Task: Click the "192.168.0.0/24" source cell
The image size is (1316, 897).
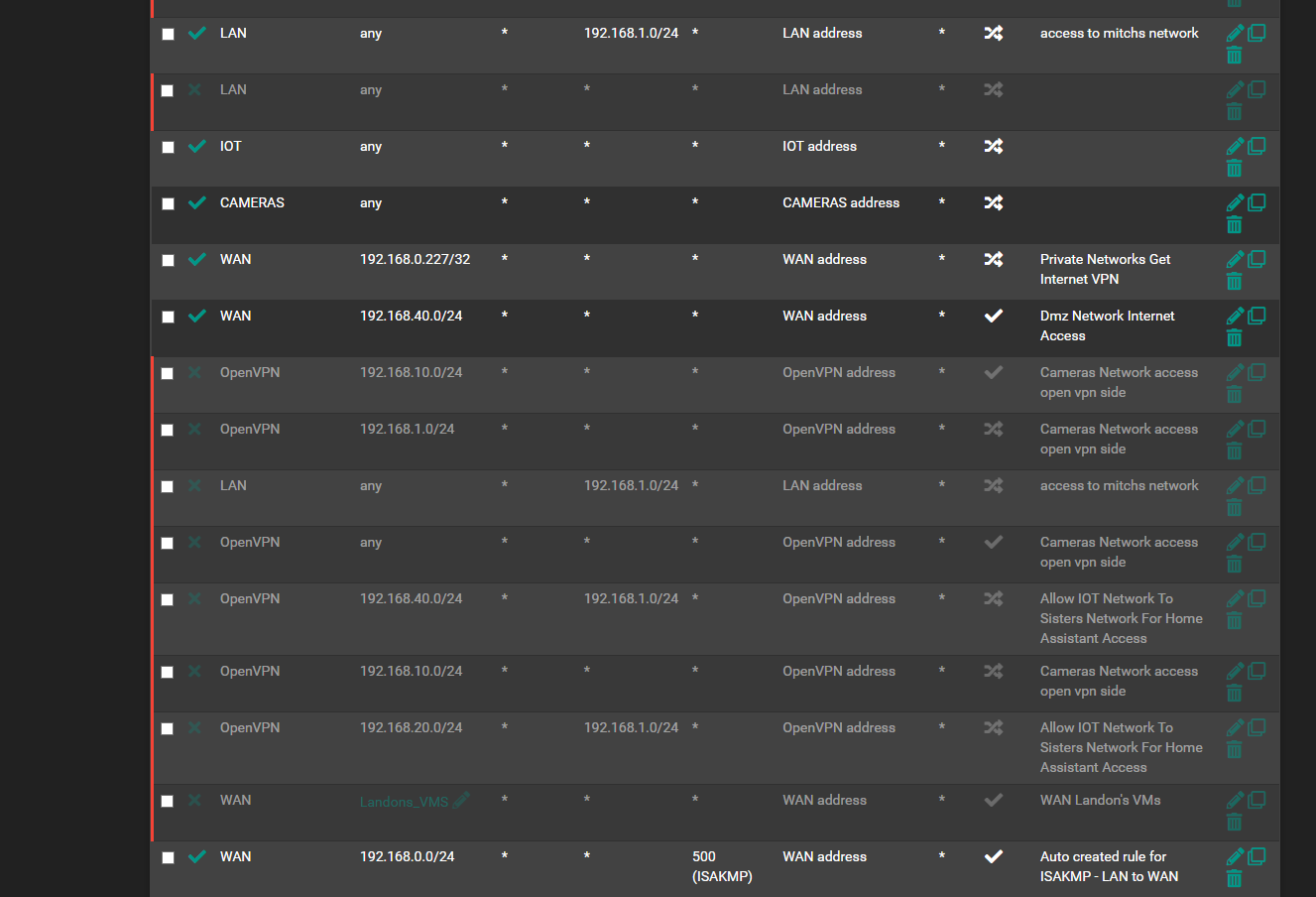Action: 407,856
